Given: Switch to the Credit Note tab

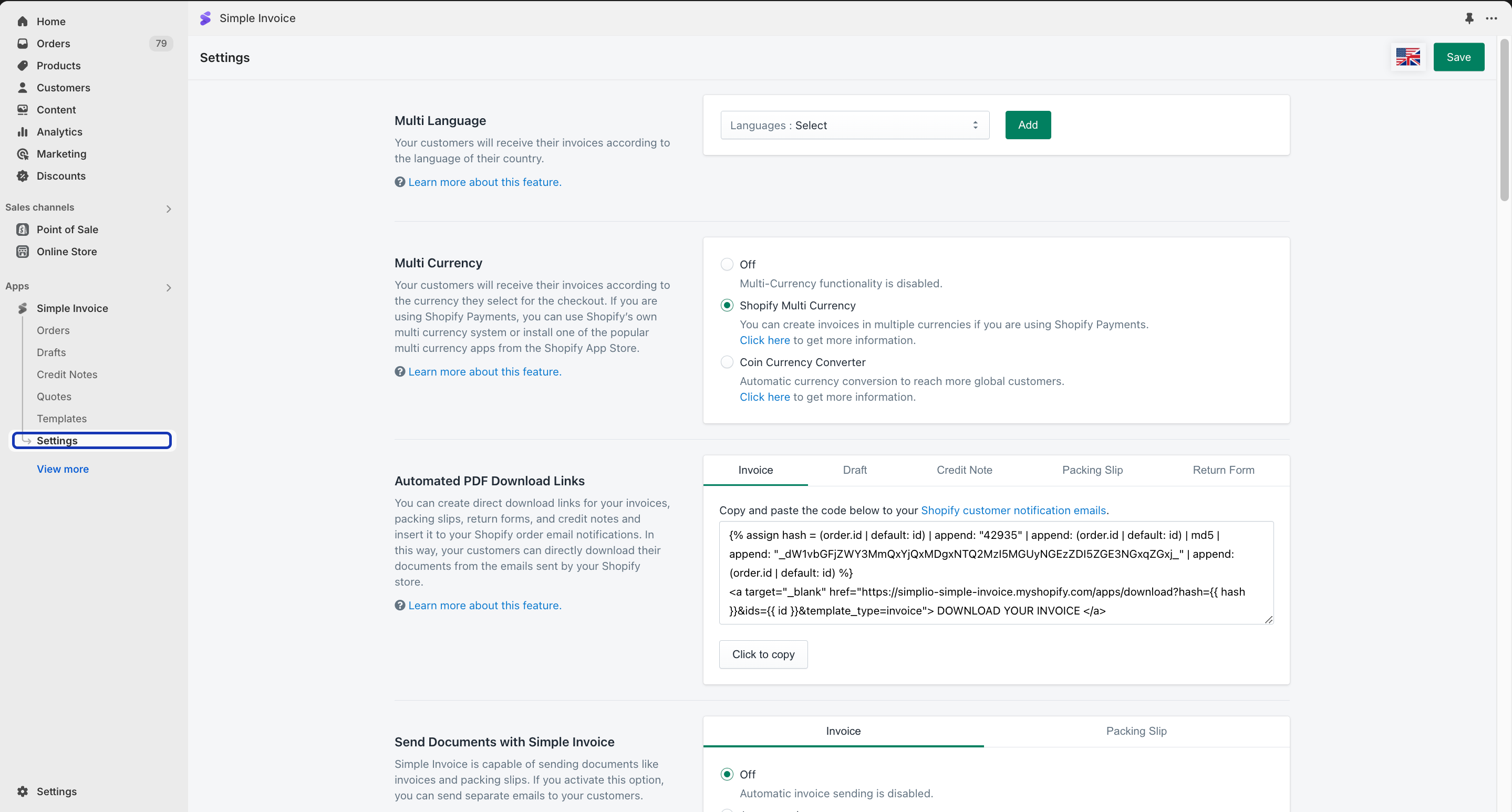Looking at the screenshot, I should tap(964, 470).
